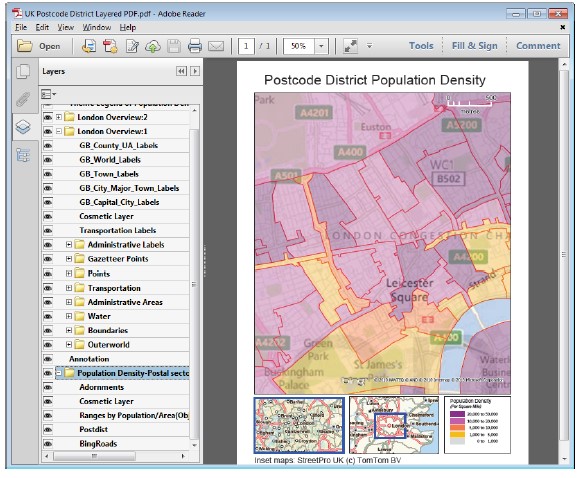Click the Water folder icon
578x478 pixels.
(80, 316)
